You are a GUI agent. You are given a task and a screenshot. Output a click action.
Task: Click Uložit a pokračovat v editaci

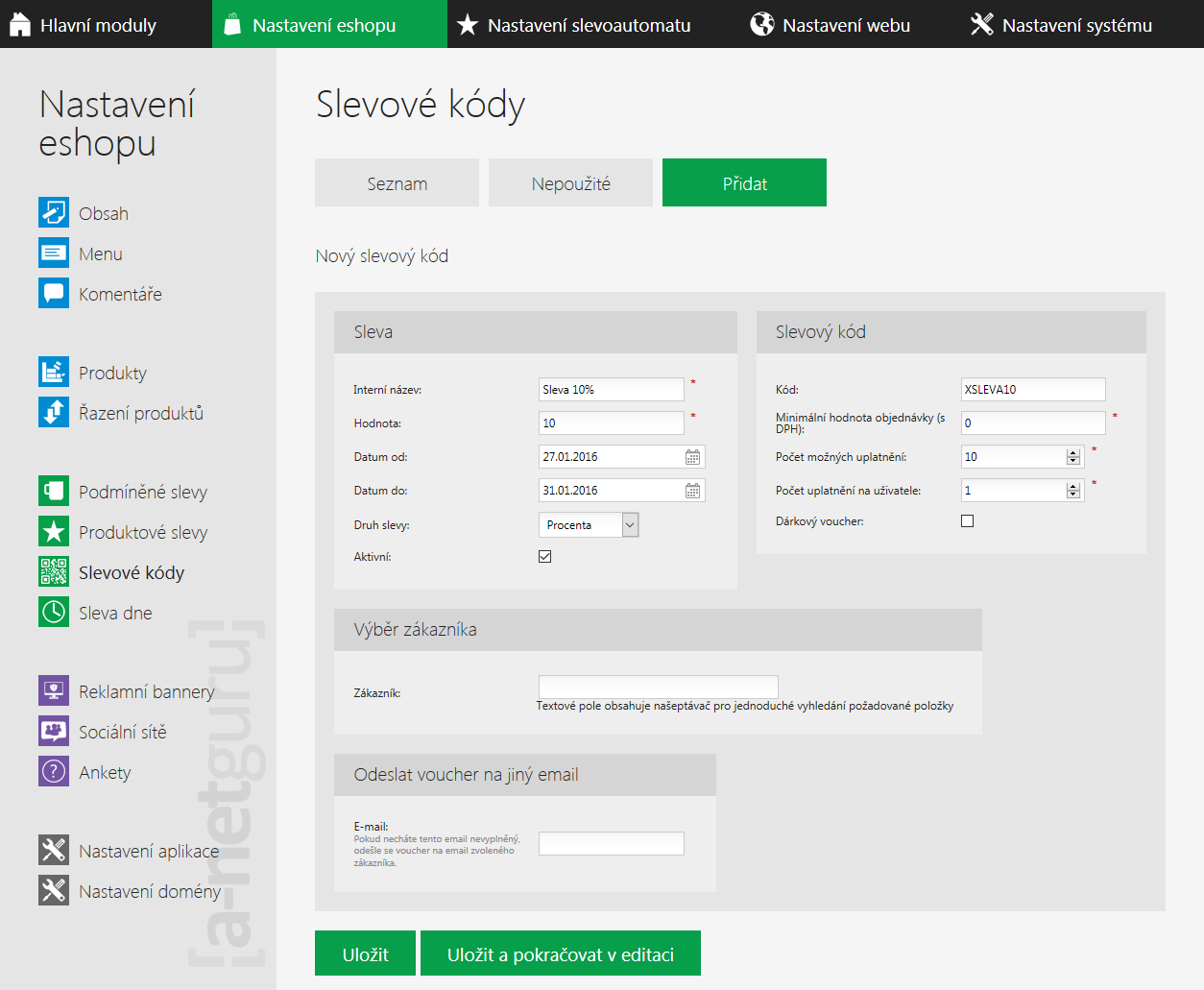click(561, 954)
